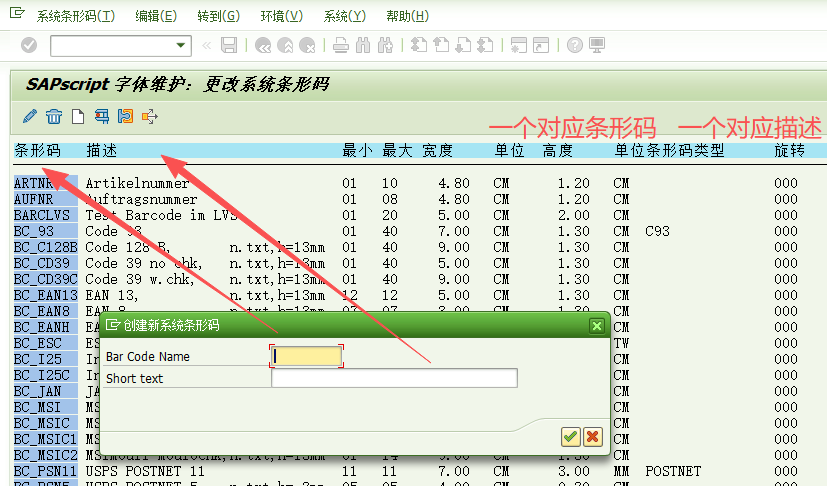
Task: Confirm dialog with the green checkmark button
Action: pyautogui.click(x=570, y=436)
